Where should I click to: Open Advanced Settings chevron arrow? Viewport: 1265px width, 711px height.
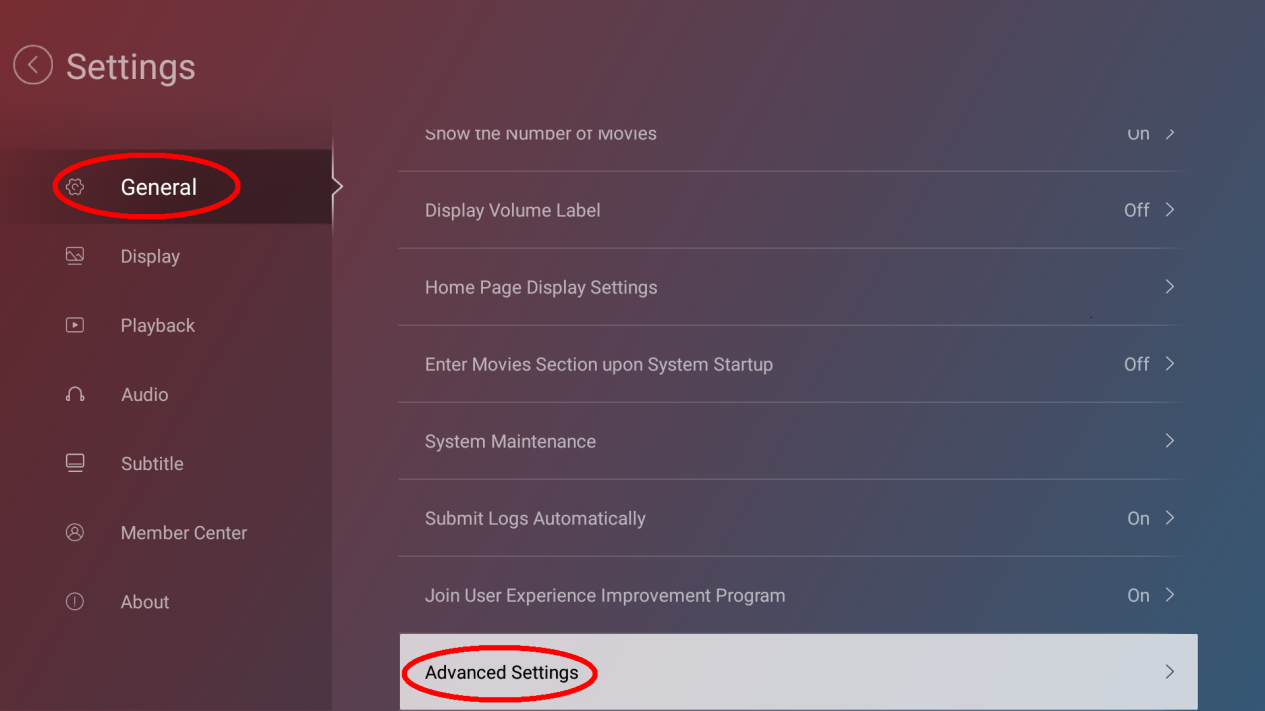click(x=1169, y=672)
